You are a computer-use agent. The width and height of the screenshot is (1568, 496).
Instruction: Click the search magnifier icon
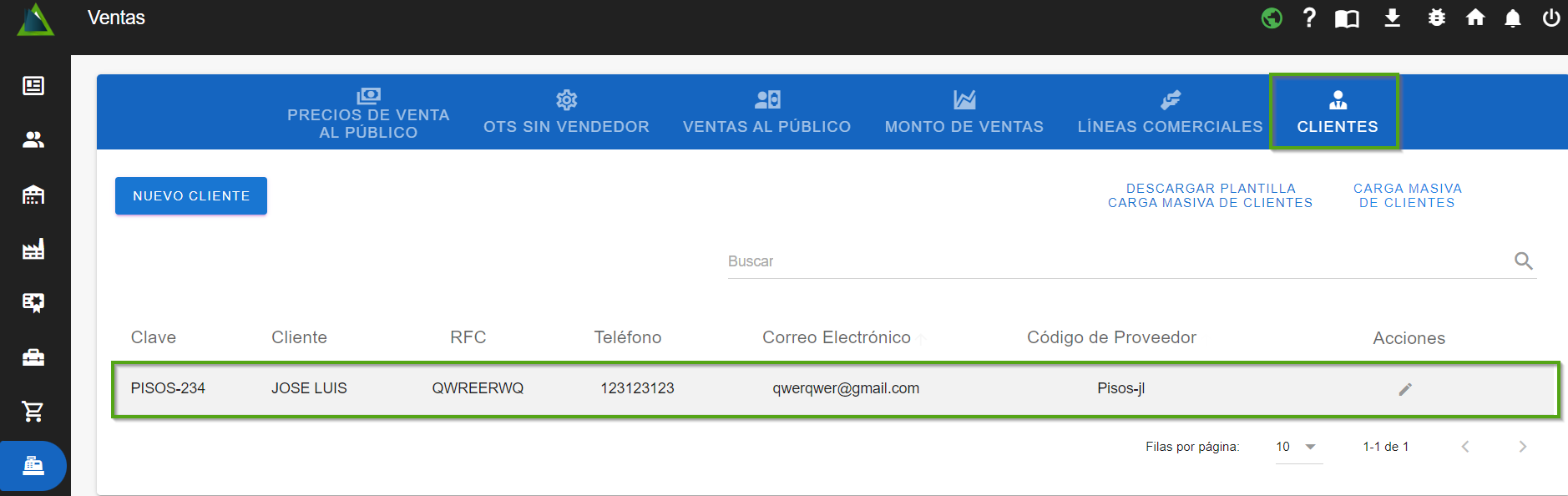pos(1523,261)
